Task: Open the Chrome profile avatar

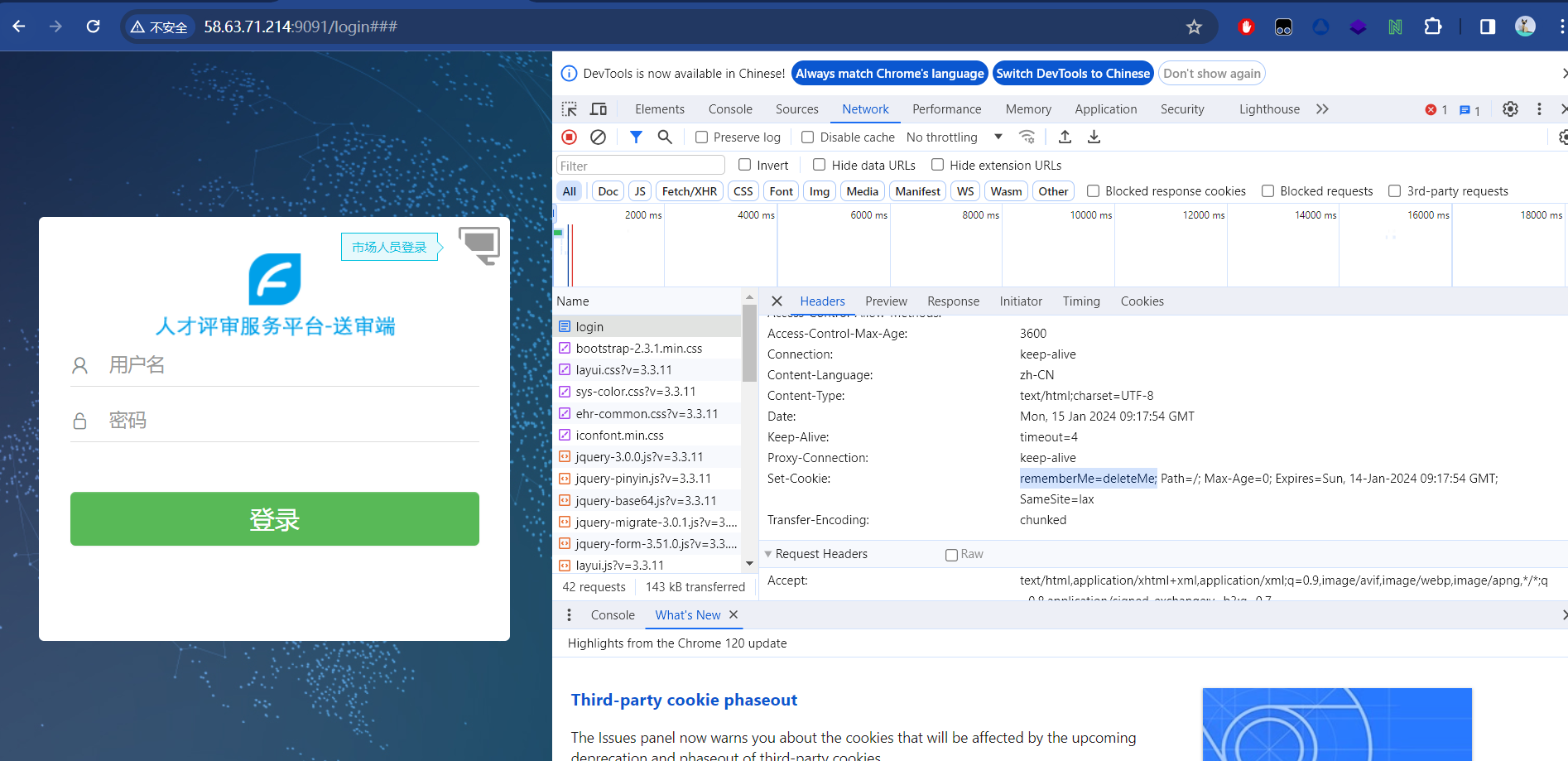Action: (1526, 26)
